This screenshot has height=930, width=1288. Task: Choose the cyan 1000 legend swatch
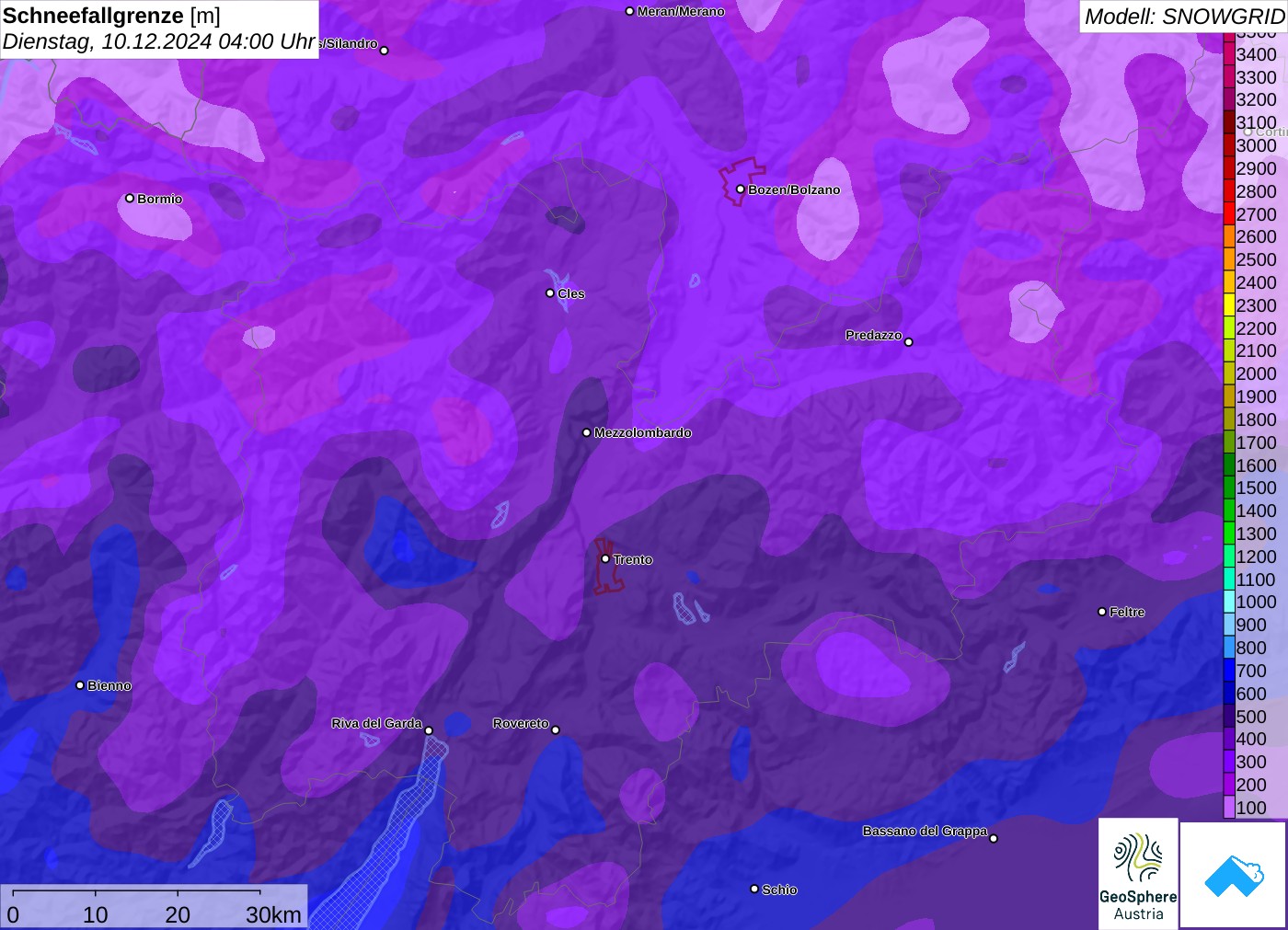click(x=1229, y=602)
